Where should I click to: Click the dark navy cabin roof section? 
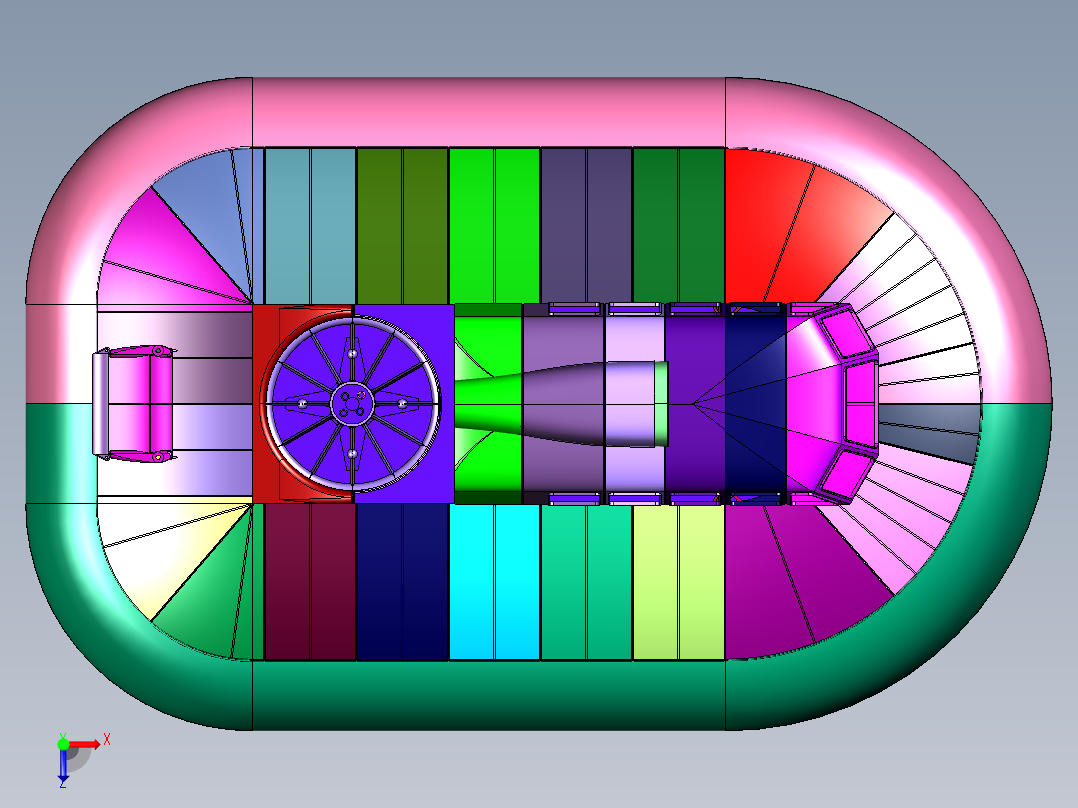tap(756, 404)
